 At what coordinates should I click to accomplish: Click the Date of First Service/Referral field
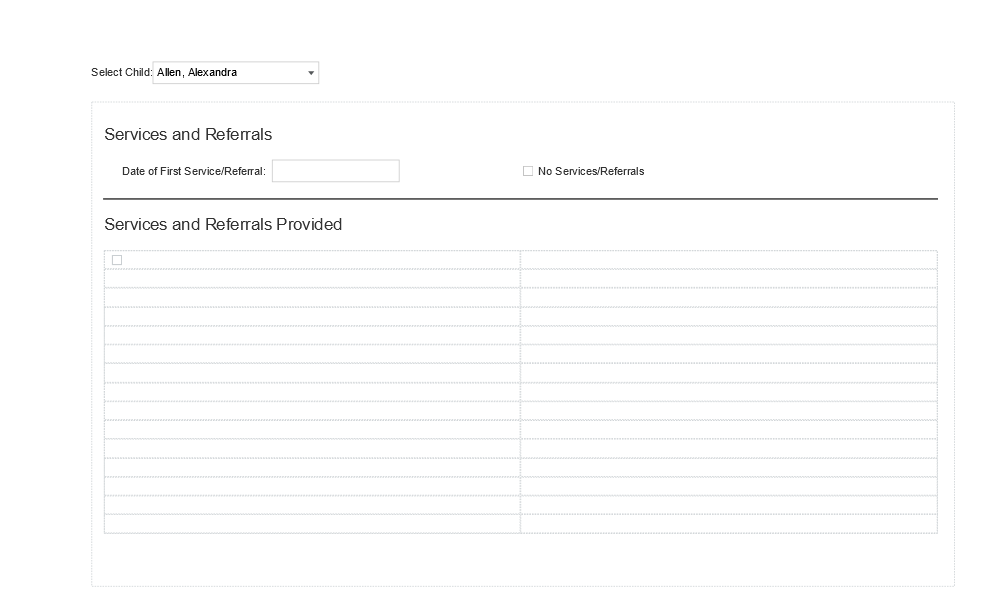tap(335, 171)
